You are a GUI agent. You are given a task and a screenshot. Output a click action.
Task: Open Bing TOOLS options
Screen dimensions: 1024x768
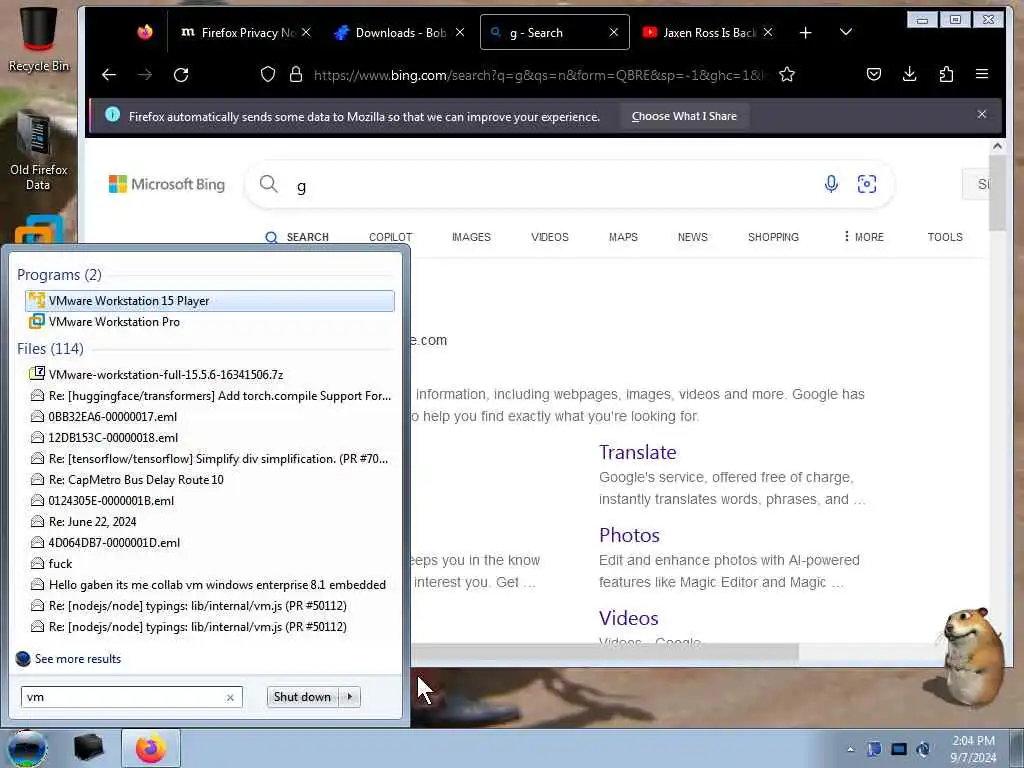click(x=945, y=237)
